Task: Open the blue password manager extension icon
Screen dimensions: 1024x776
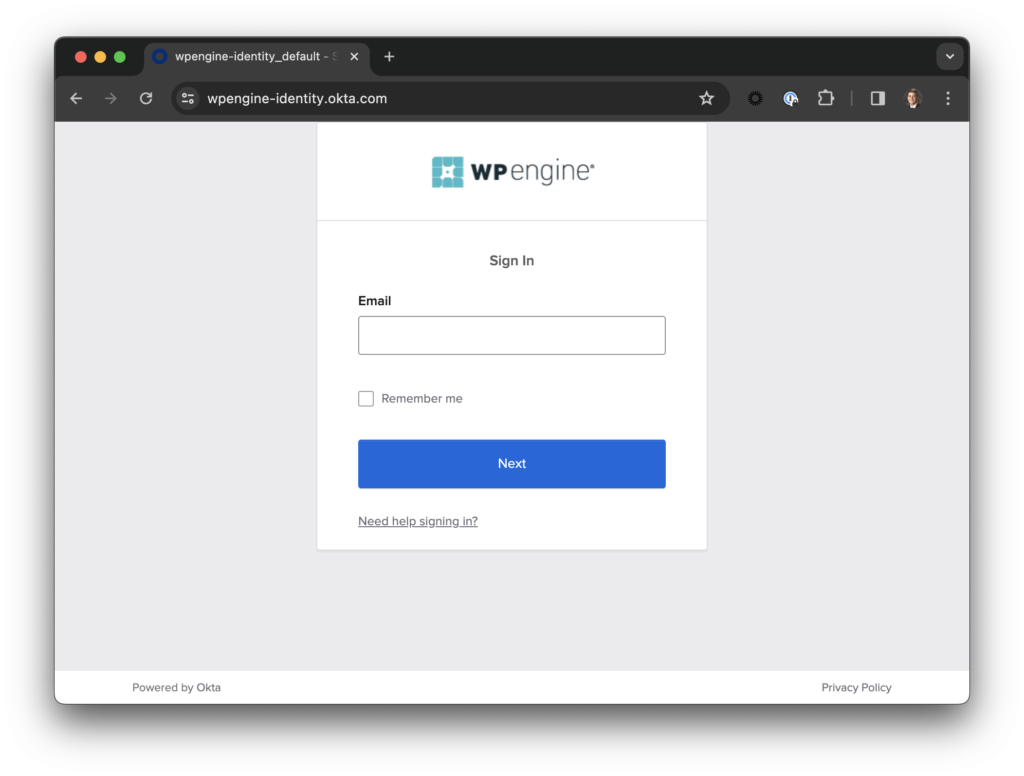Action: pyautogui.click(x=791, y=99)
